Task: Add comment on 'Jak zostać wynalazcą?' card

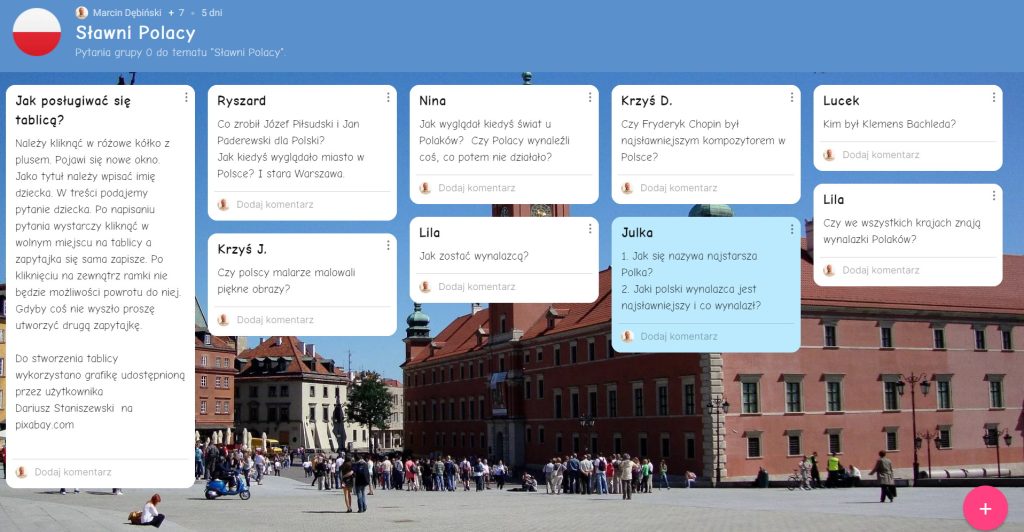Action: (477, 287)
